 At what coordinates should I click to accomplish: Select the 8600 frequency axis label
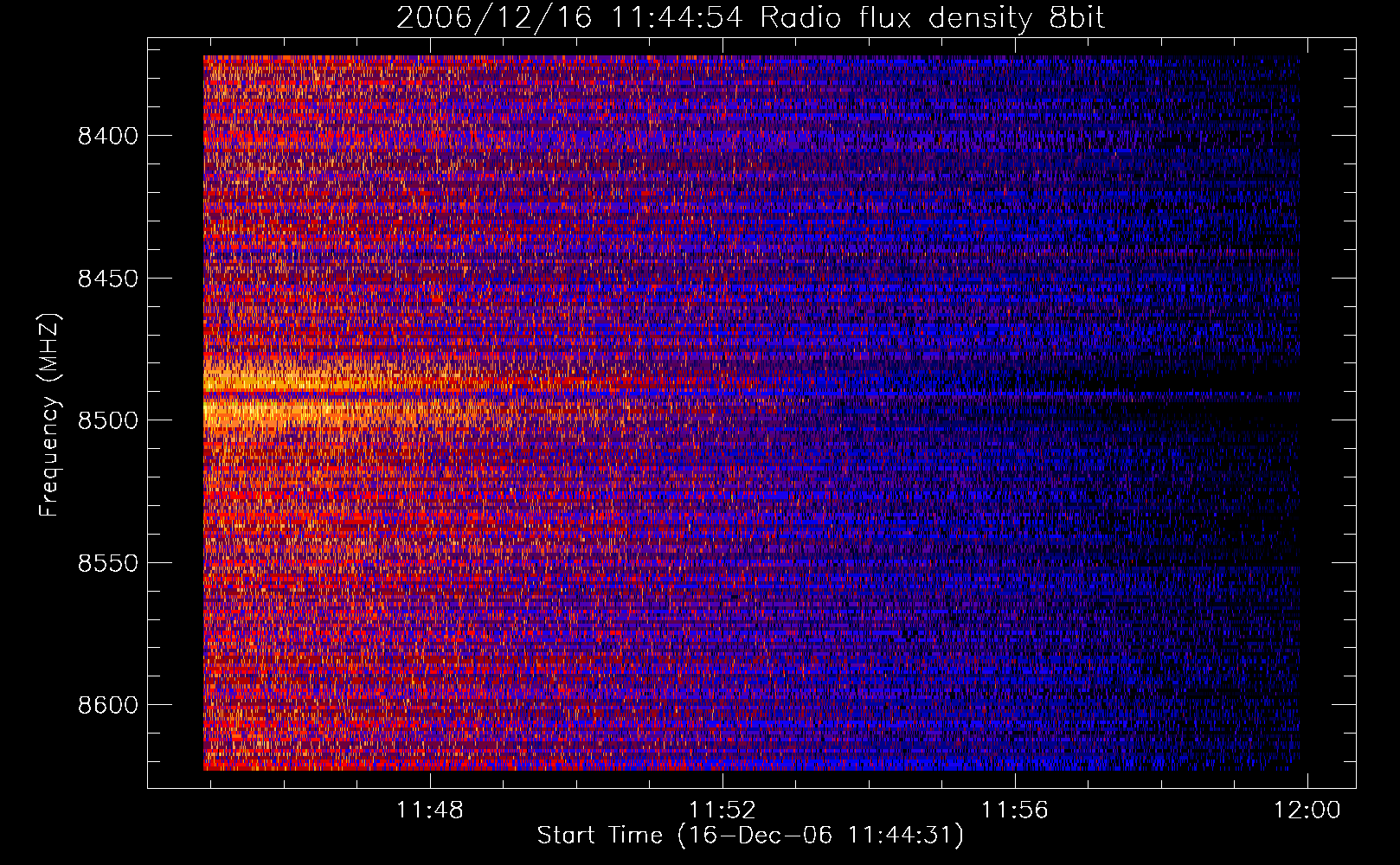[107, 705]
